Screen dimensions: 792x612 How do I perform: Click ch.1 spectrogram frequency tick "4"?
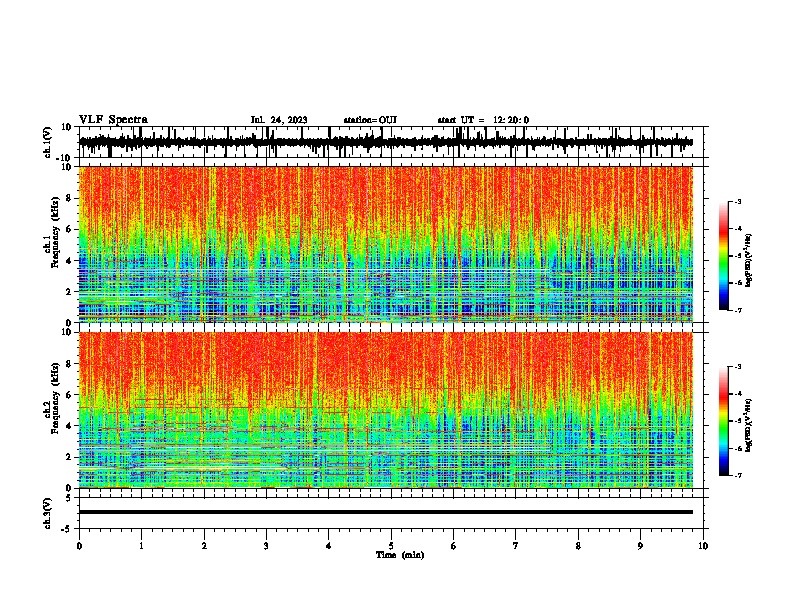(x=69, y=261)
